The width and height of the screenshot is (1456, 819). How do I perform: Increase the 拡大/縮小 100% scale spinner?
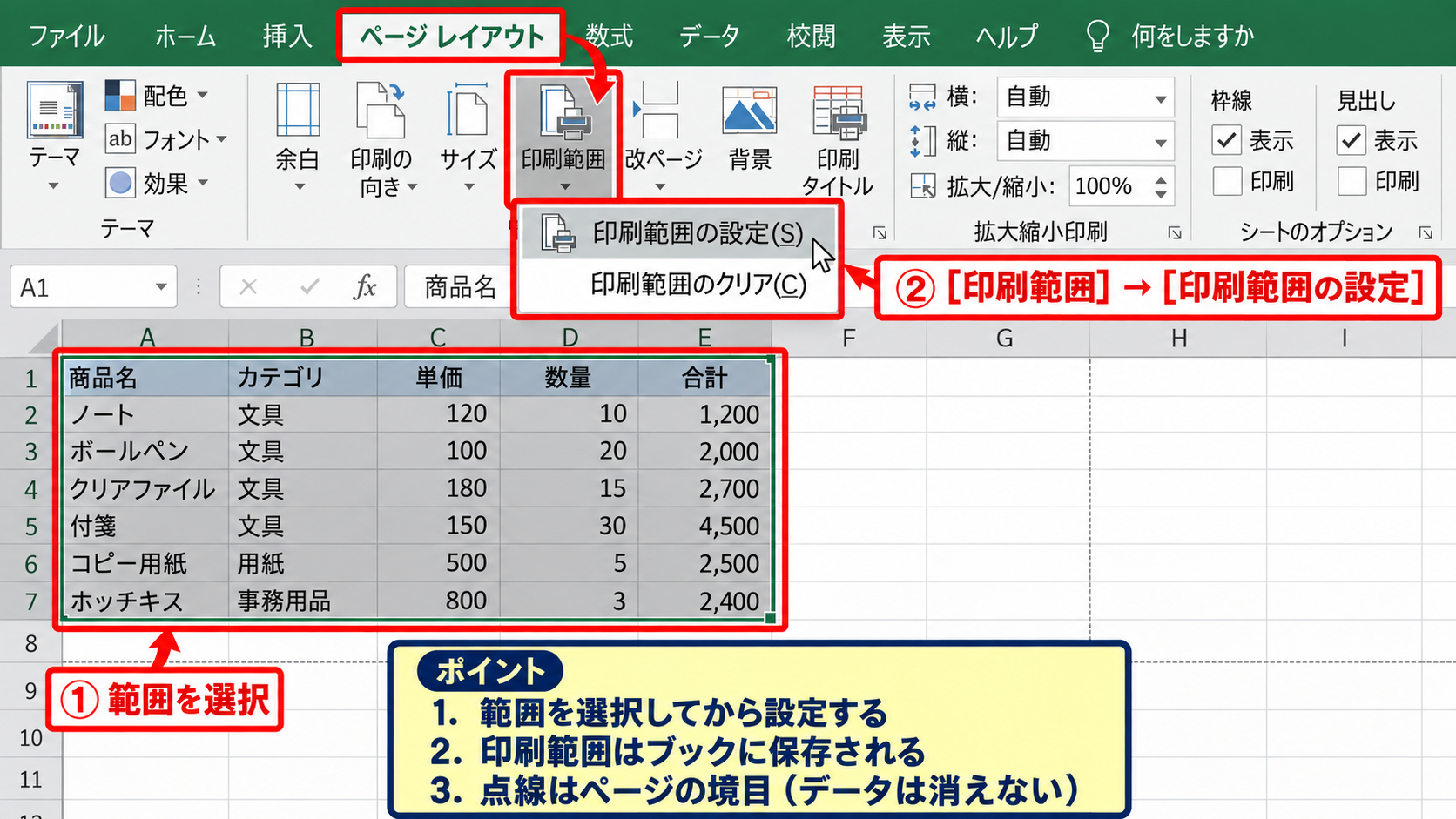coord(1161,178)
